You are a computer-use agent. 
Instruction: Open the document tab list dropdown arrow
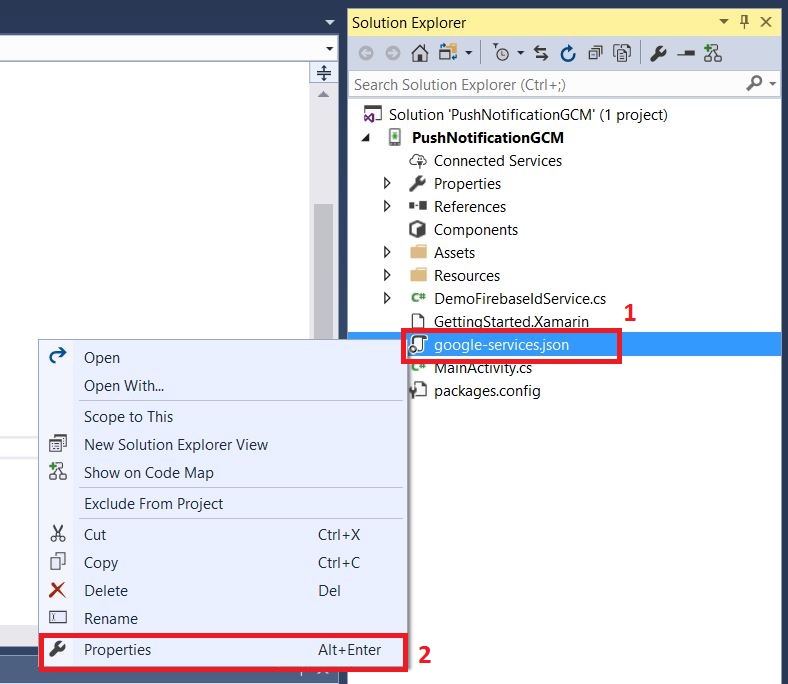(330, 22)
